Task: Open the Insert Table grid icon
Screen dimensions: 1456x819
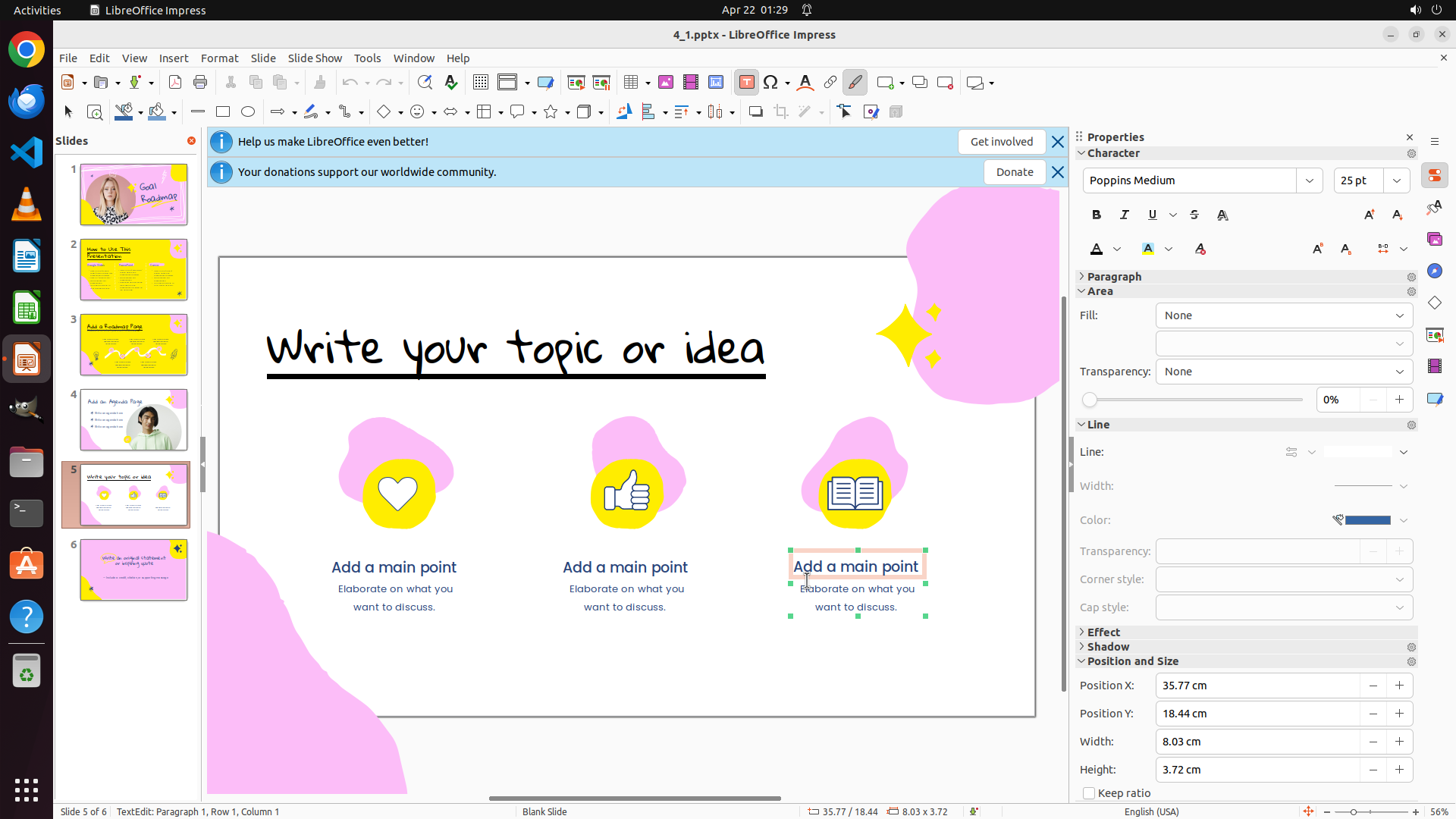Action: (631, 83)
